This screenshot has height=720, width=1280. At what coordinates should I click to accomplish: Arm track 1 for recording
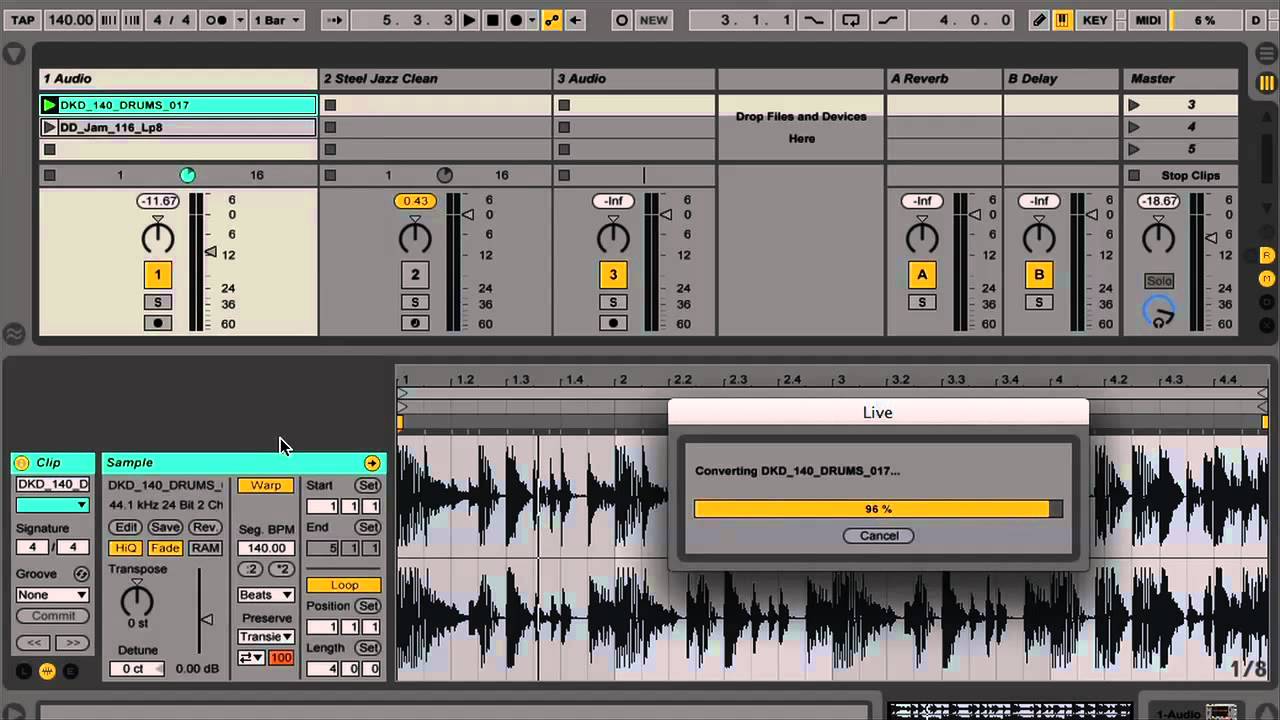click(157, 323)
